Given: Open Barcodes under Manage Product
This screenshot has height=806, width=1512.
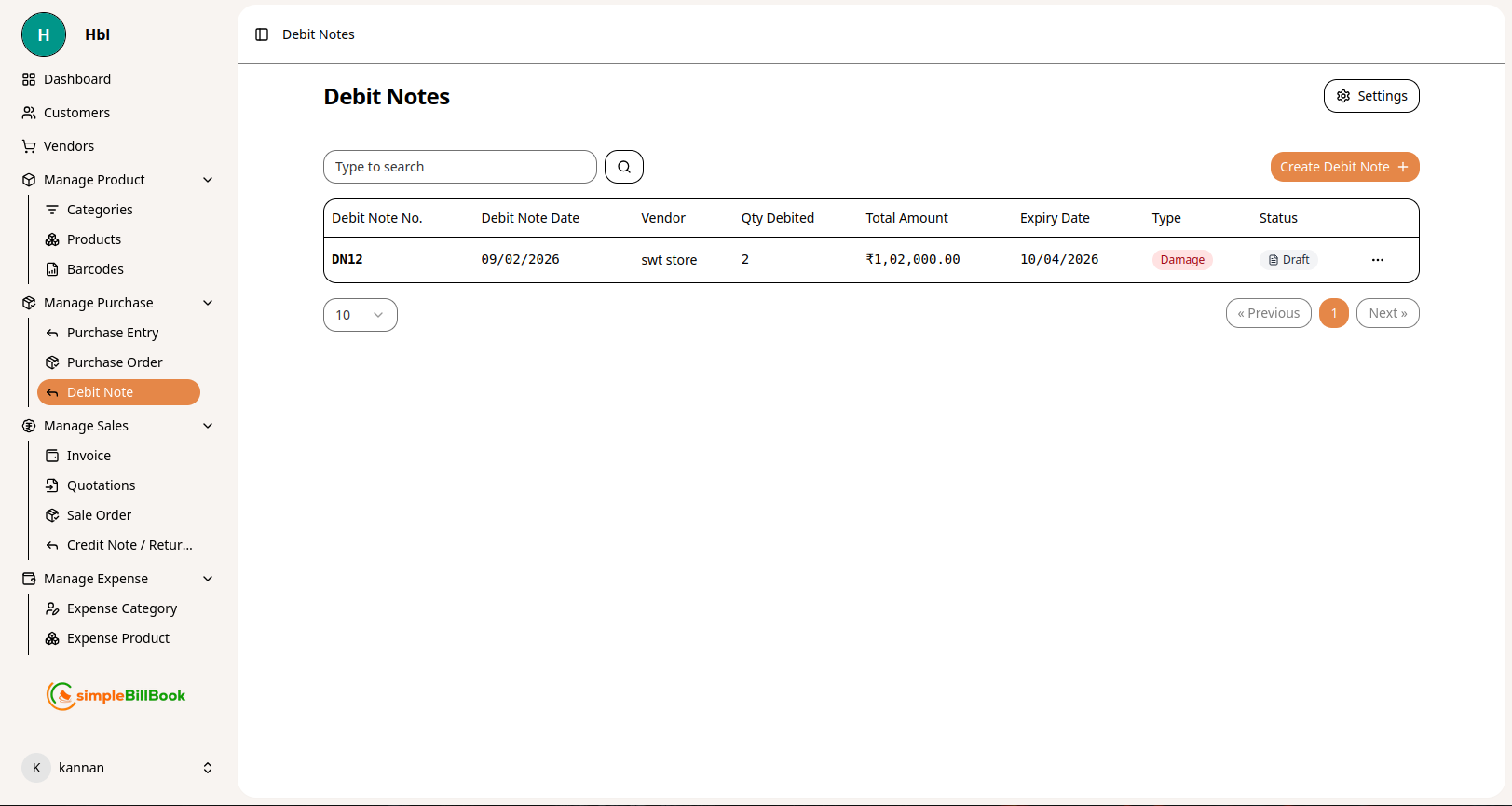Looking at the screenshot, I should [95, 269].
